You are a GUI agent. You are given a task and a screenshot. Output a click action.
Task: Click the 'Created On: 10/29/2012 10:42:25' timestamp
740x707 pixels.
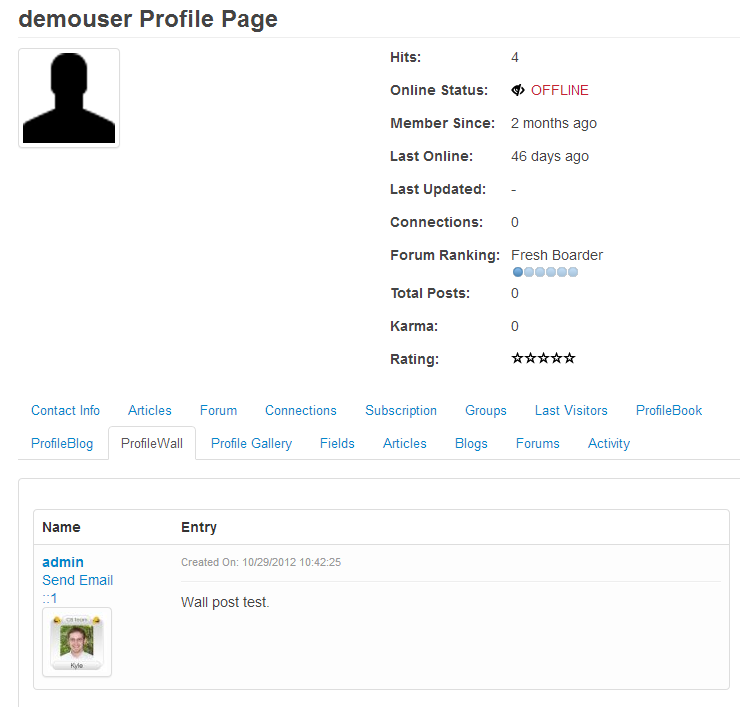tap(261, 562)
